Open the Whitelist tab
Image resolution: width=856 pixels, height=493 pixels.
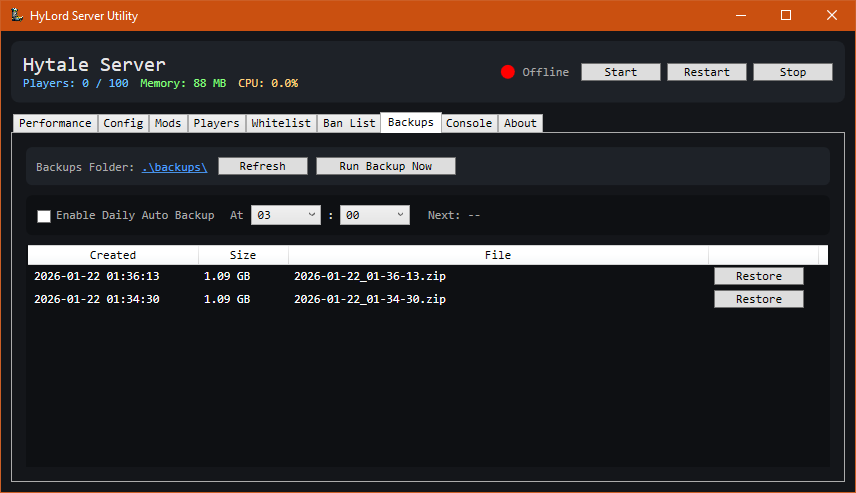point(281,123)
